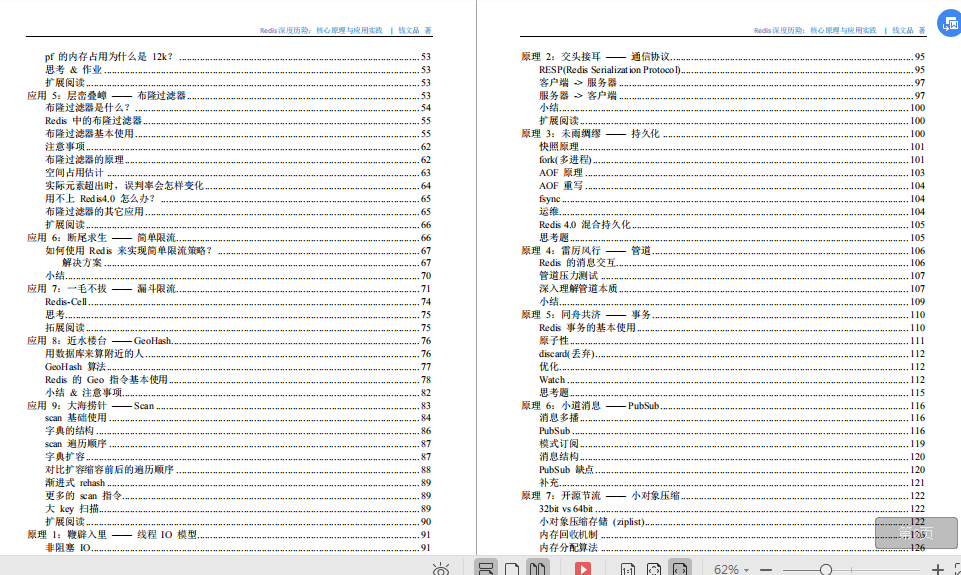Zoom out with the minus button
This screenshot has height=575, width=961.
tap(765, 569)
